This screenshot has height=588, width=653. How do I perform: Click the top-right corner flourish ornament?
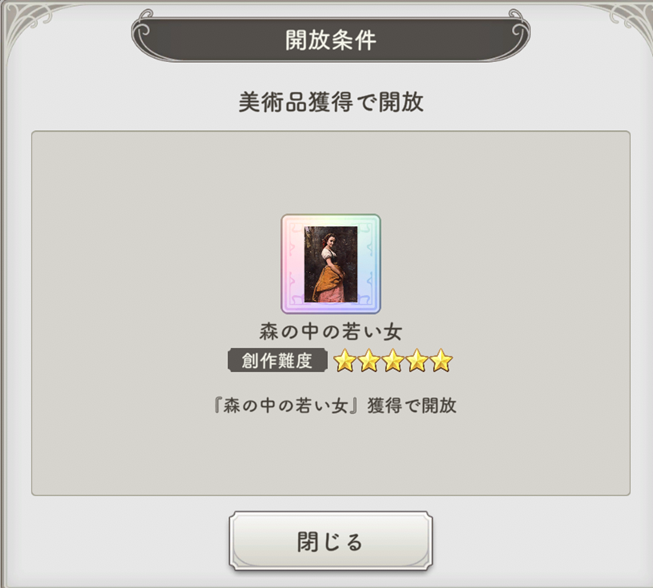pyautogui.click(x=627, y=20)
